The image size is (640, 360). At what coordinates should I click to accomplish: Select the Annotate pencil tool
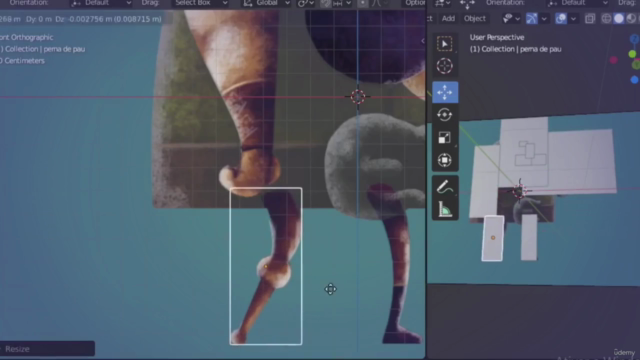(444, 187)
